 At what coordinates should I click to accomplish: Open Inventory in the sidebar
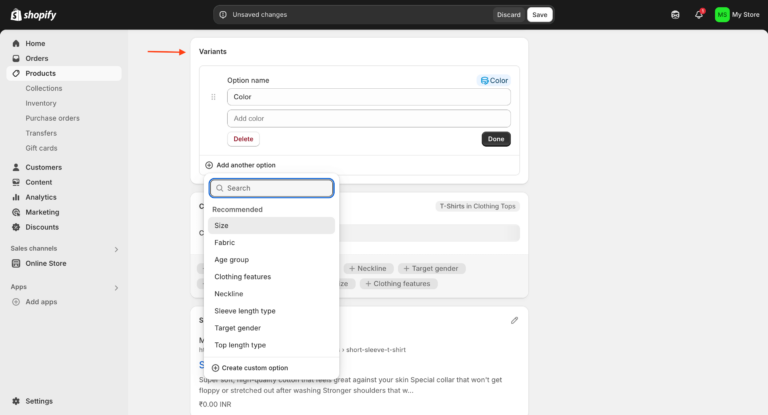tap(41, 103)
